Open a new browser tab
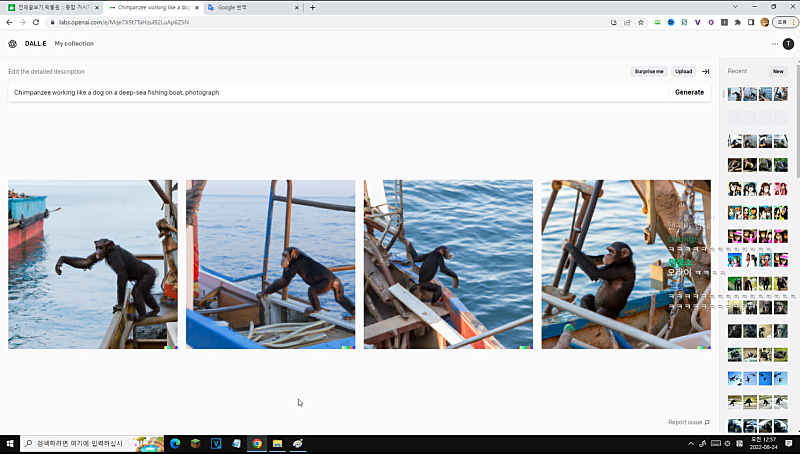800x454 pixels. pyautogui.click(x=312, y=8)
